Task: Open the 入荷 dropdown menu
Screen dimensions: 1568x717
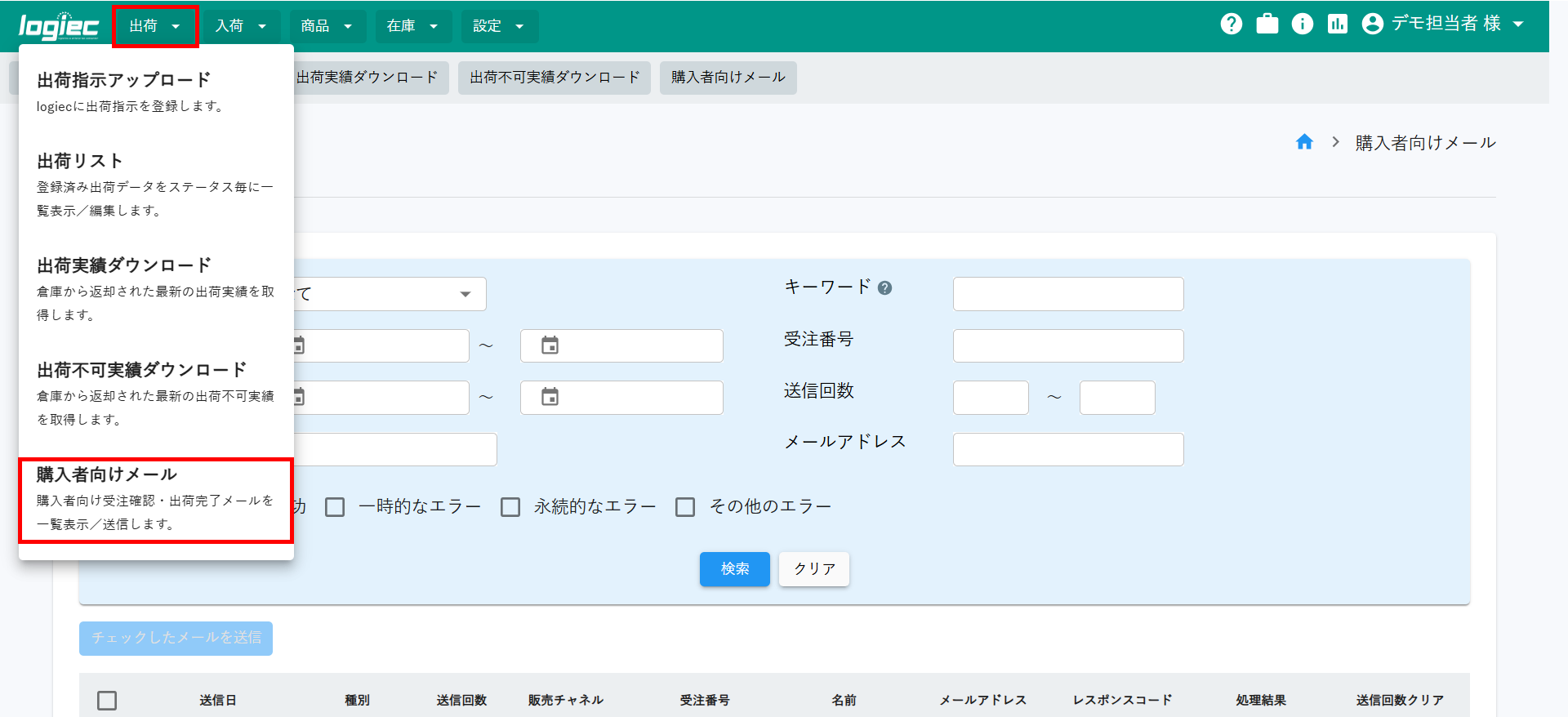Action: pyautogui.click(x=241, y=26)
